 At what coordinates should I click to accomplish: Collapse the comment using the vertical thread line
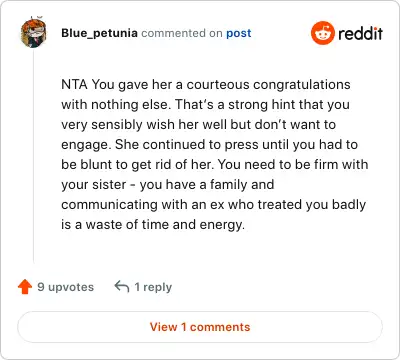33,157
